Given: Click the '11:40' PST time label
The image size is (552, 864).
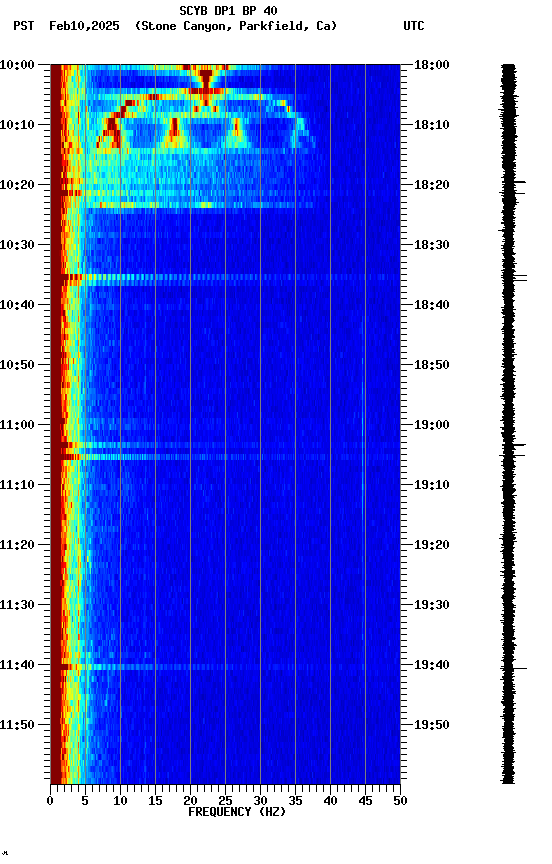Looking at the screenshot, I should pyautogui.click(x=17, y=666).
